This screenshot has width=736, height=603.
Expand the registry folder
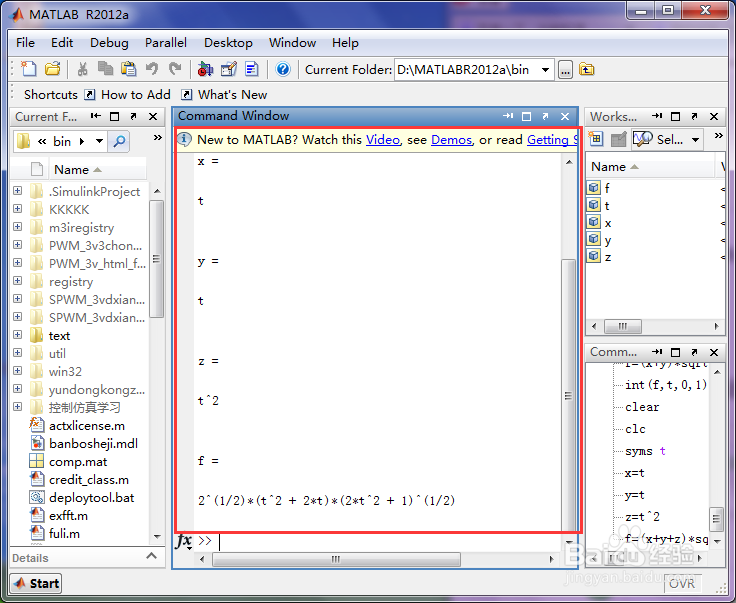[17, 281]
